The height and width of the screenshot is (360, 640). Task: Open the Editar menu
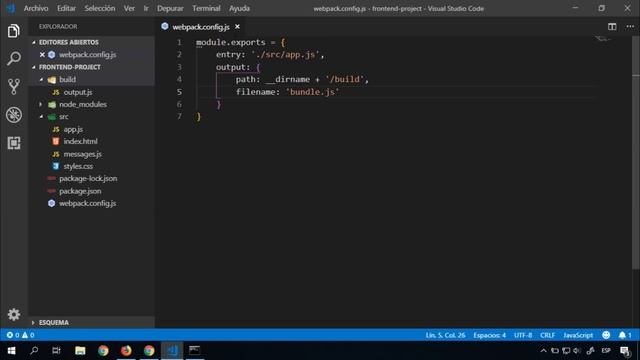[66, 8]
